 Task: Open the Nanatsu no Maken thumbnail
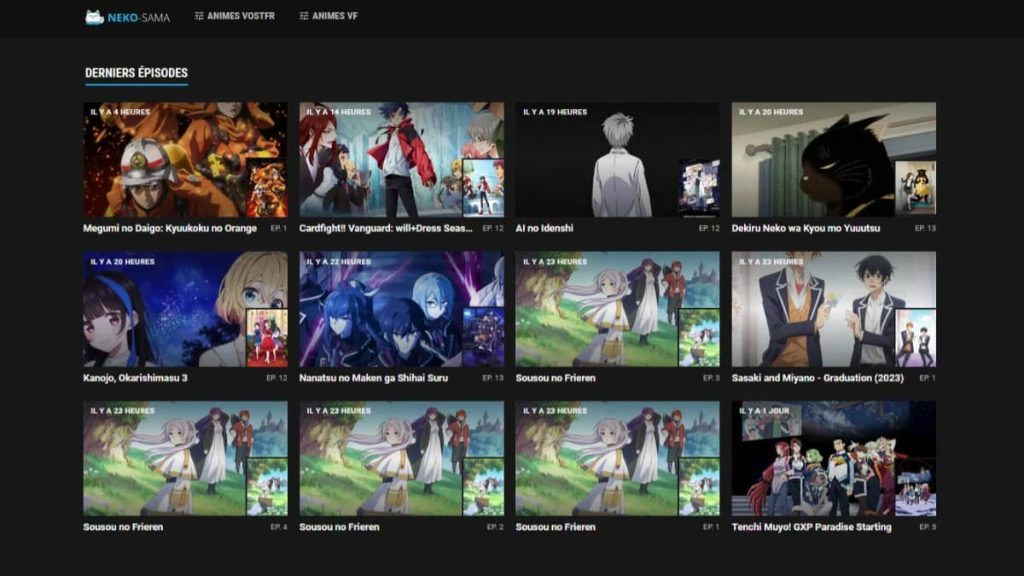pos(401,309)
